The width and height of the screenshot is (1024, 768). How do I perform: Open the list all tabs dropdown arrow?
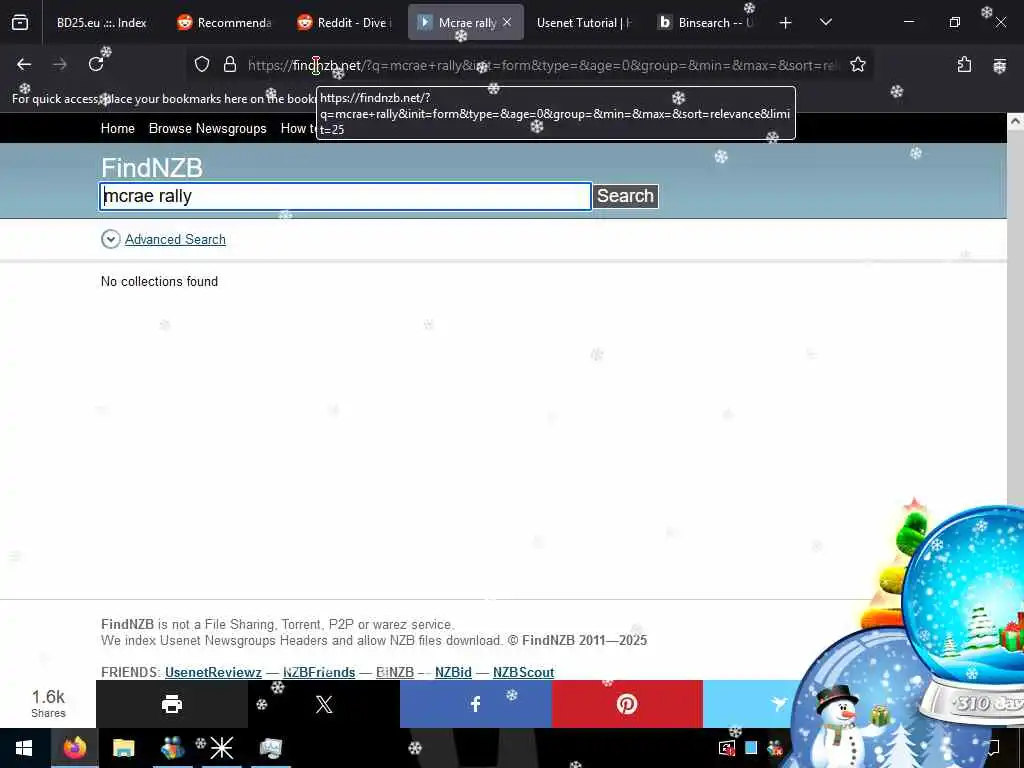[825, 23]
